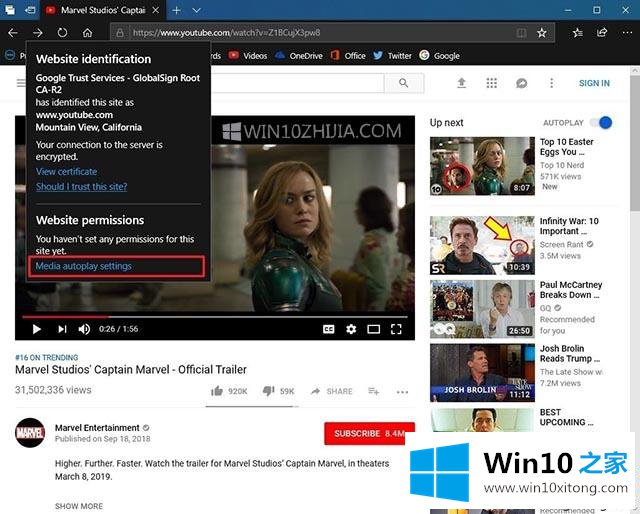The width and height of the screenshot is (640, 514).
Task: Add page to favorites with star icon
Action: click(x=542, y=33)
